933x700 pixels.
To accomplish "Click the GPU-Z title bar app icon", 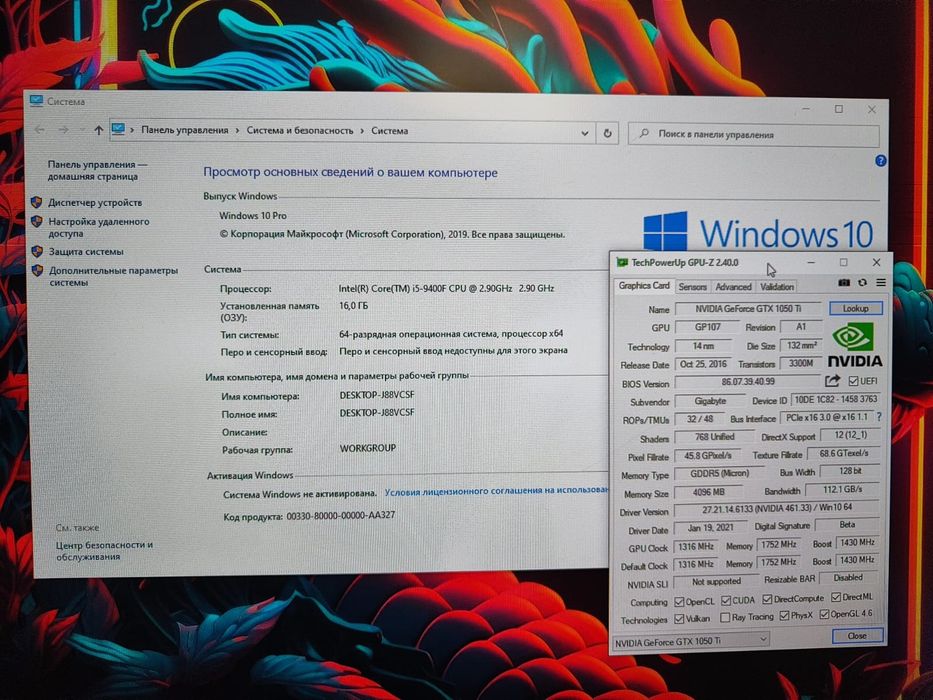I will click(622, 262).
